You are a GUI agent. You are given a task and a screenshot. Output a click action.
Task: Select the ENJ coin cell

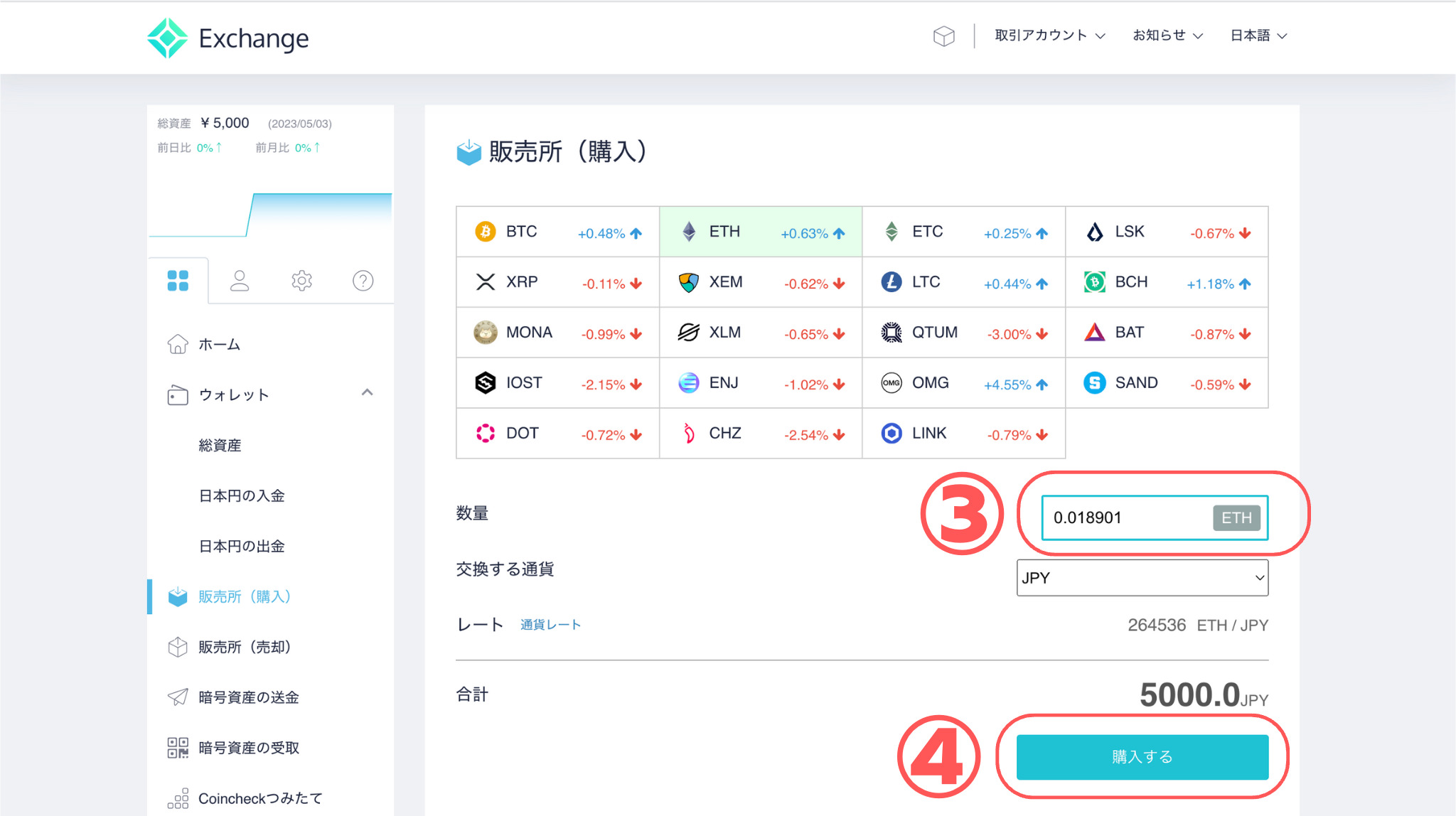coord(761,383)
